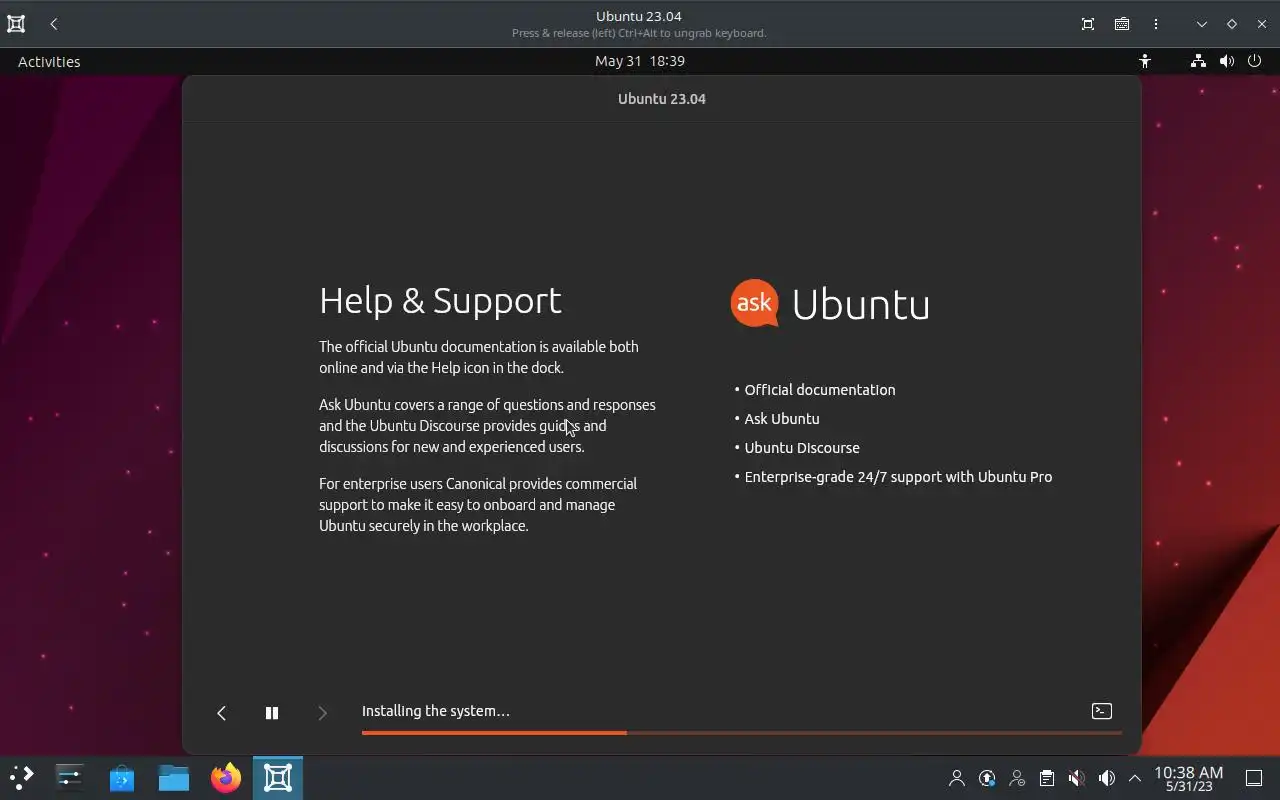This screenshot has height=800, width=1280.
Task: Click 'Ubuntu Discourse' bullet item
Action: [x=802, y=448]
